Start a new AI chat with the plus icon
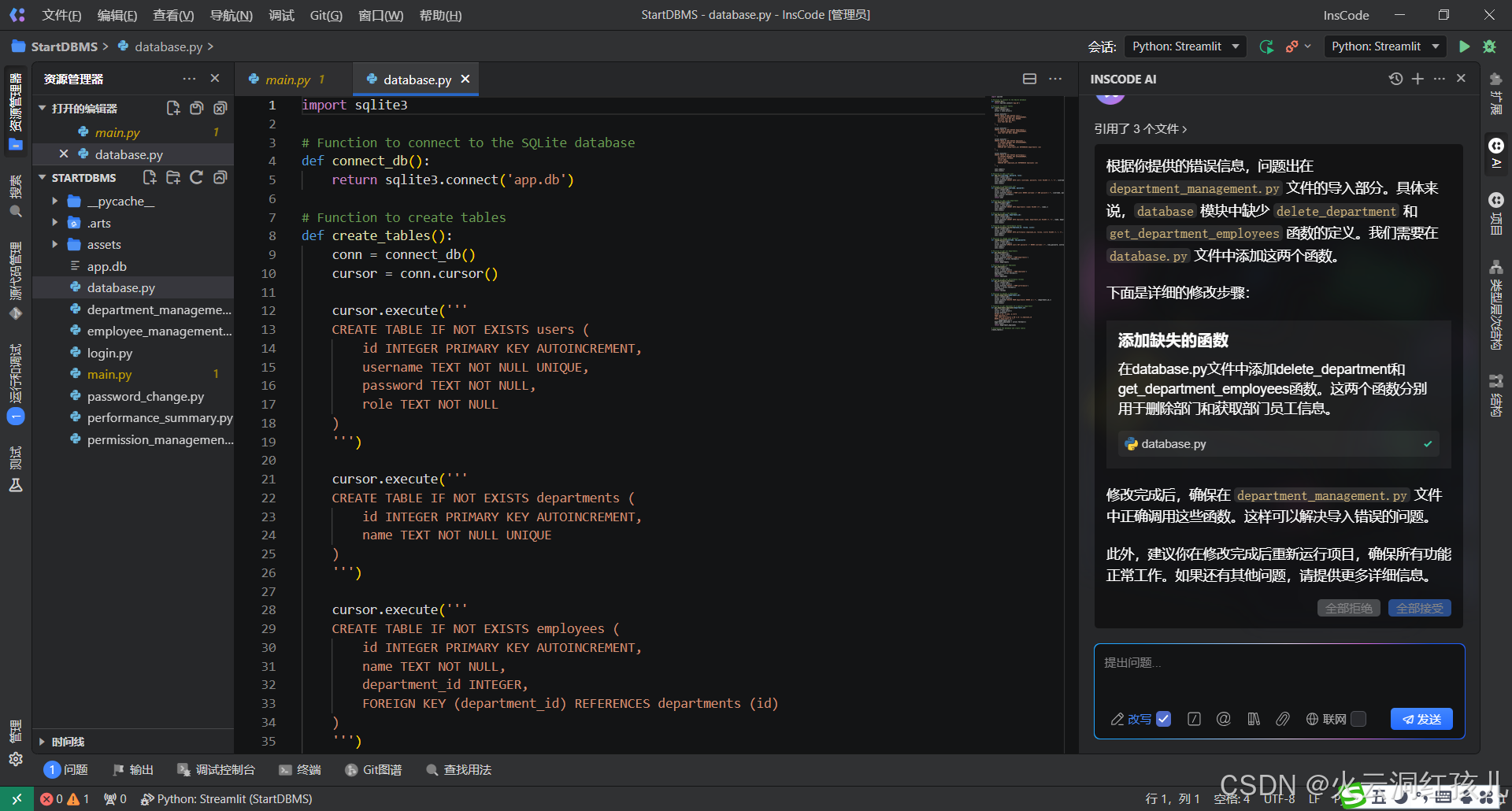The height and width of the screenshot is (811, 1512). click(x=1417, y=79)
